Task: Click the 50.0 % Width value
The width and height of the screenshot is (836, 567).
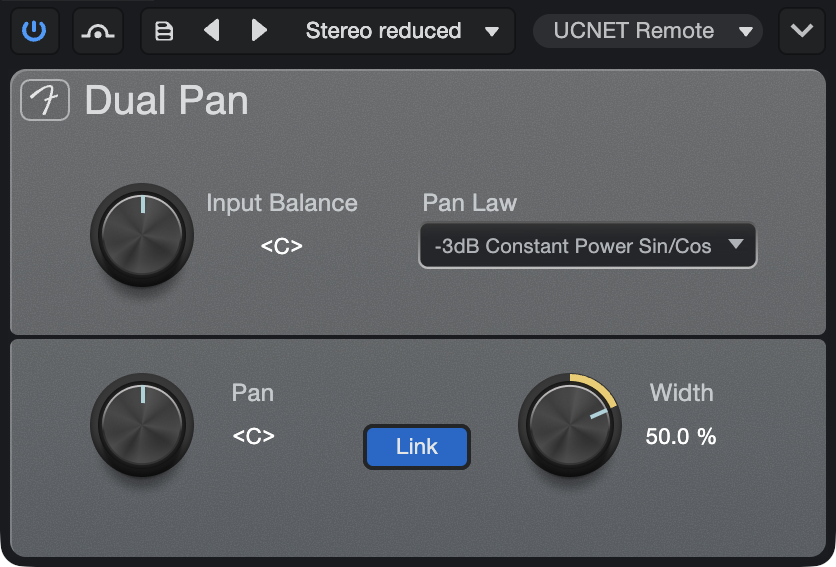Action: click(681, 436)
